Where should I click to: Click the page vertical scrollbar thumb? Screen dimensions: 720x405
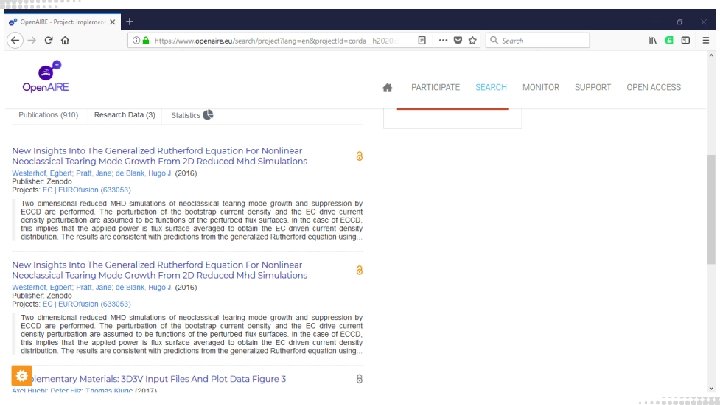(711, 209)
